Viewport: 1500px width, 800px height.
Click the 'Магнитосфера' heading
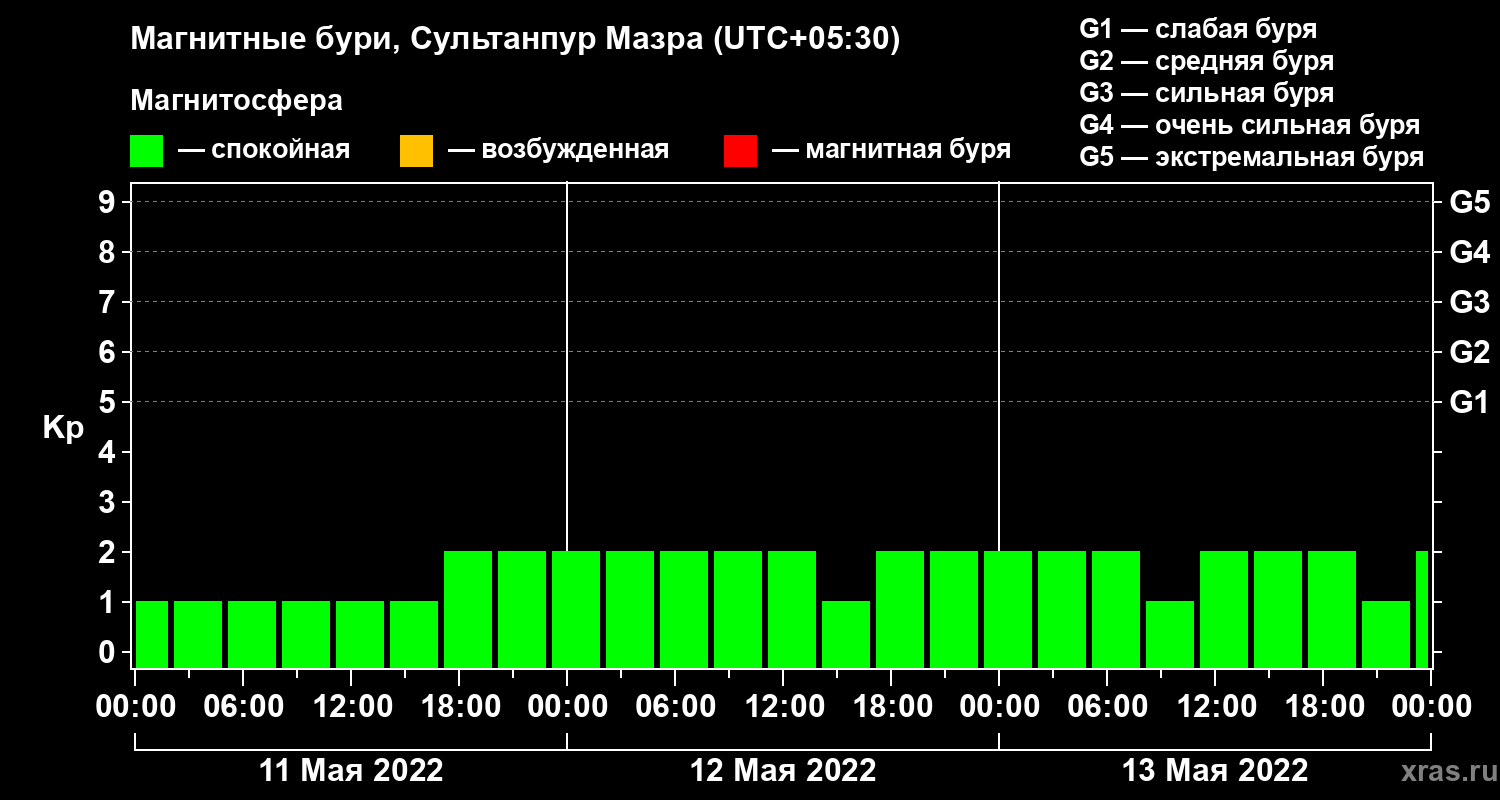[236, 101]
